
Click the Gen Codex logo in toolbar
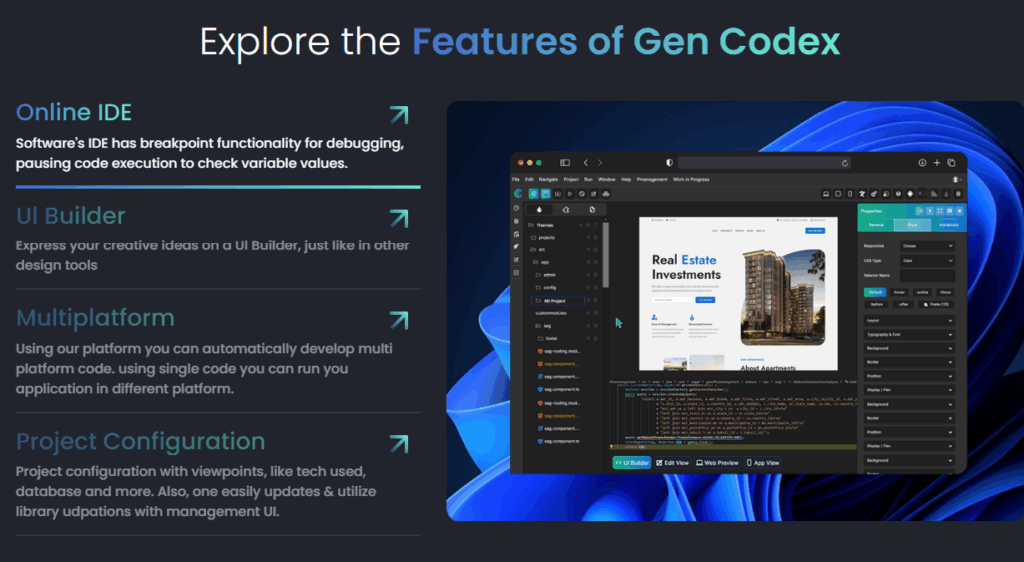click(519, 194)
